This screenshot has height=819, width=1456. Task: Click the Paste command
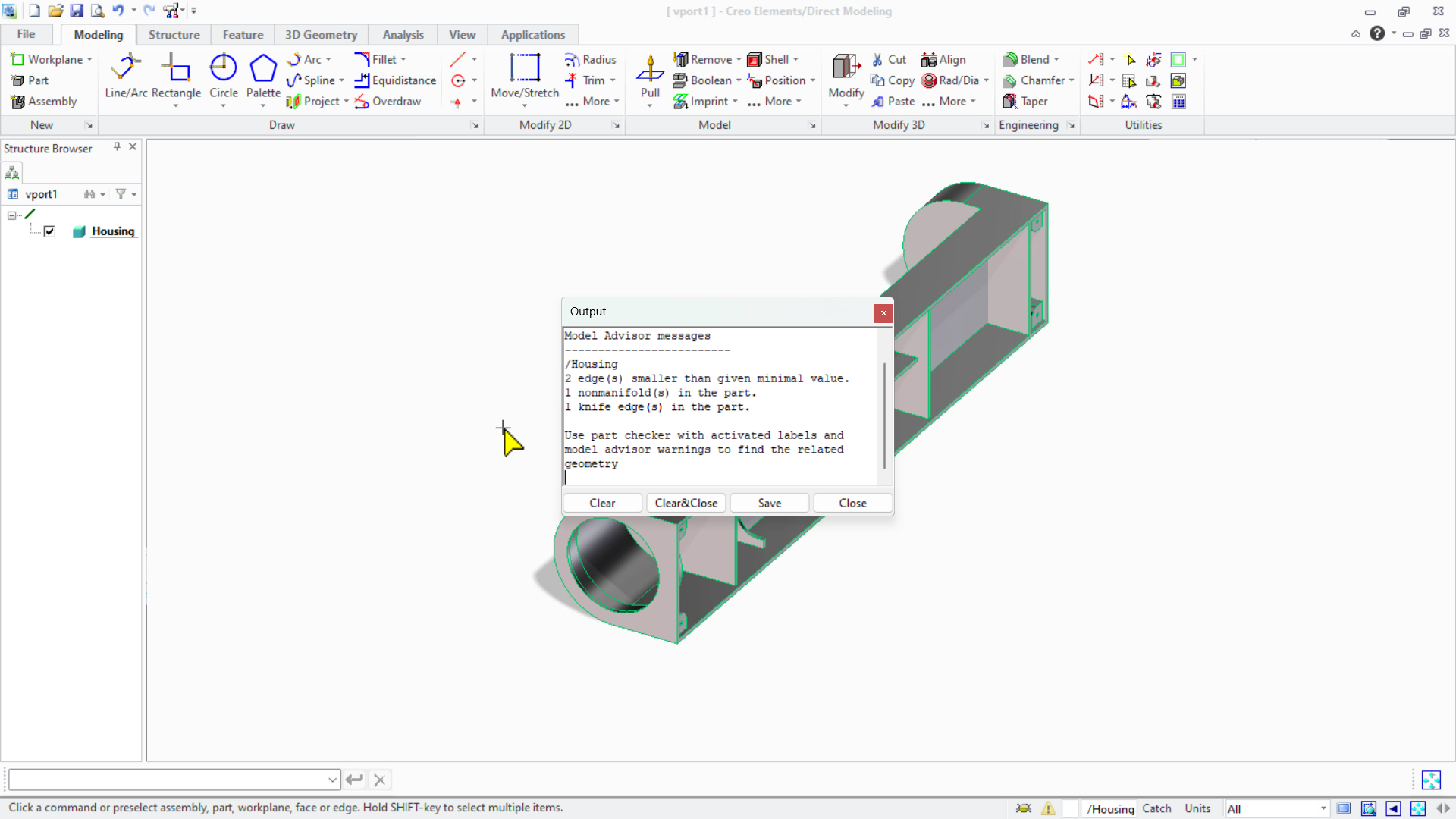coord(893,101)
